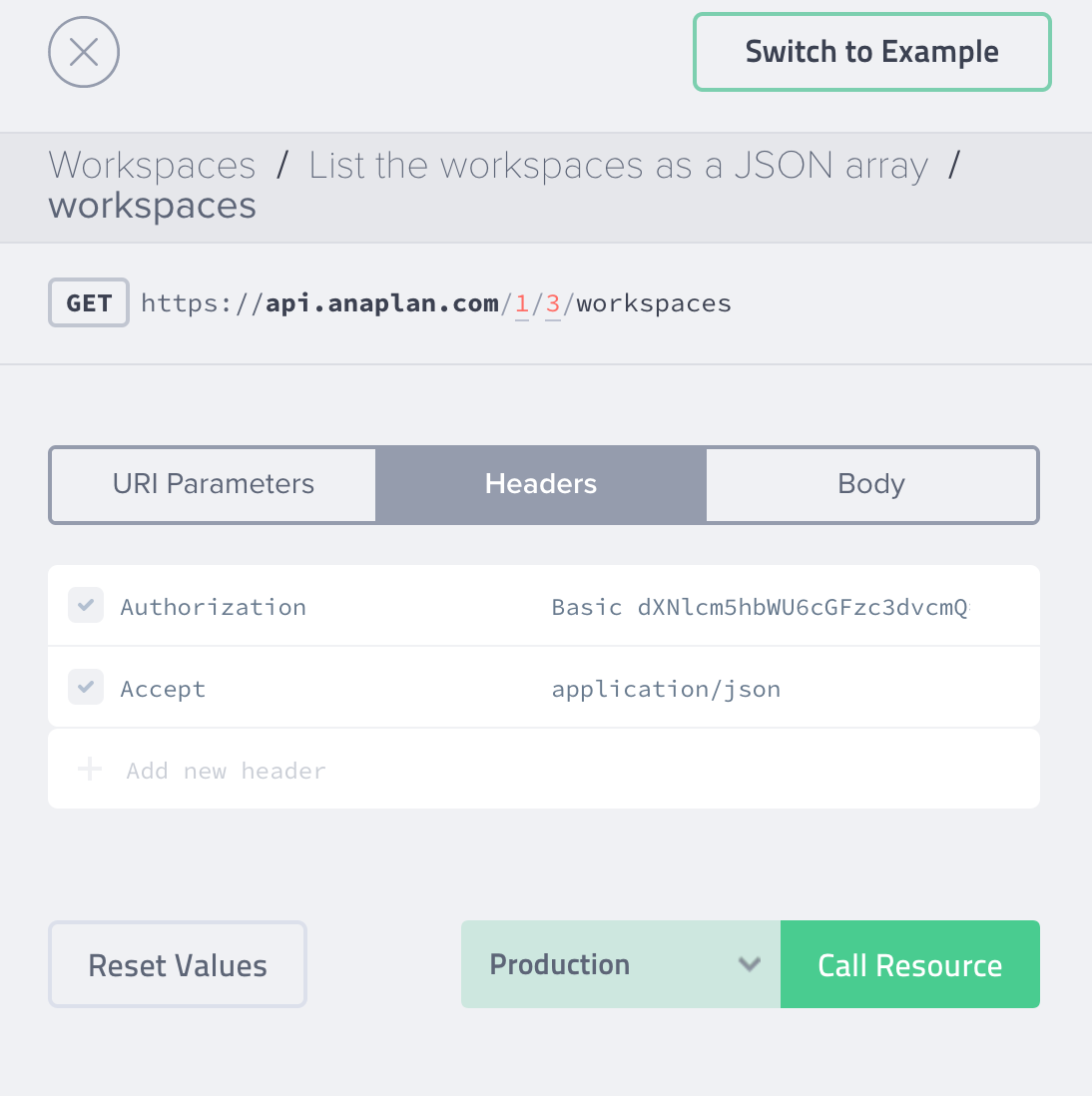This screenshot has height=1096, width=1092.
Task: Select the Headers tab
Action: coord(541,484)
